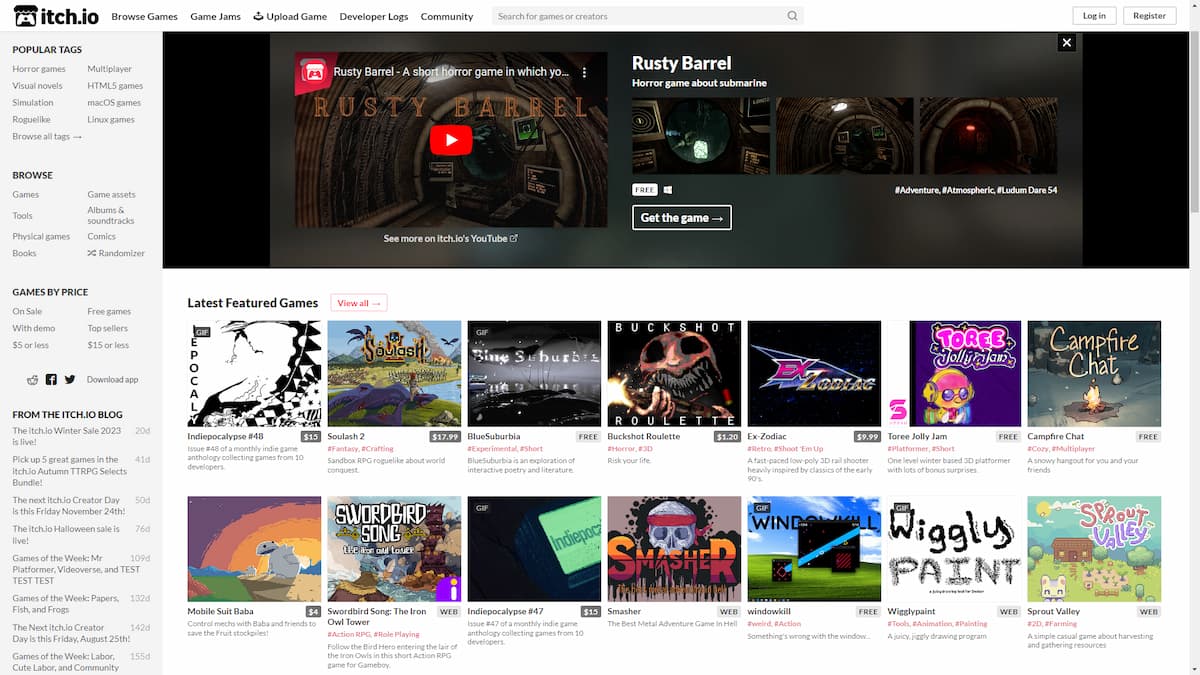Expand Browse all tags link
This screenshot has width=1200, height=675.
tap(47, 136)
